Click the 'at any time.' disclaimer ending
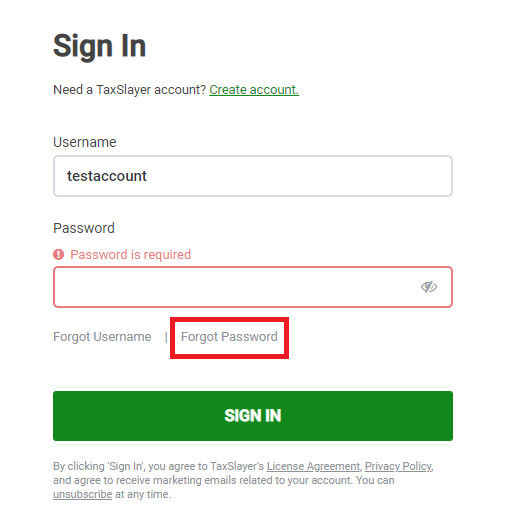Image resolution: width=506 pixels, height=527 pixels. coord(143,494)
